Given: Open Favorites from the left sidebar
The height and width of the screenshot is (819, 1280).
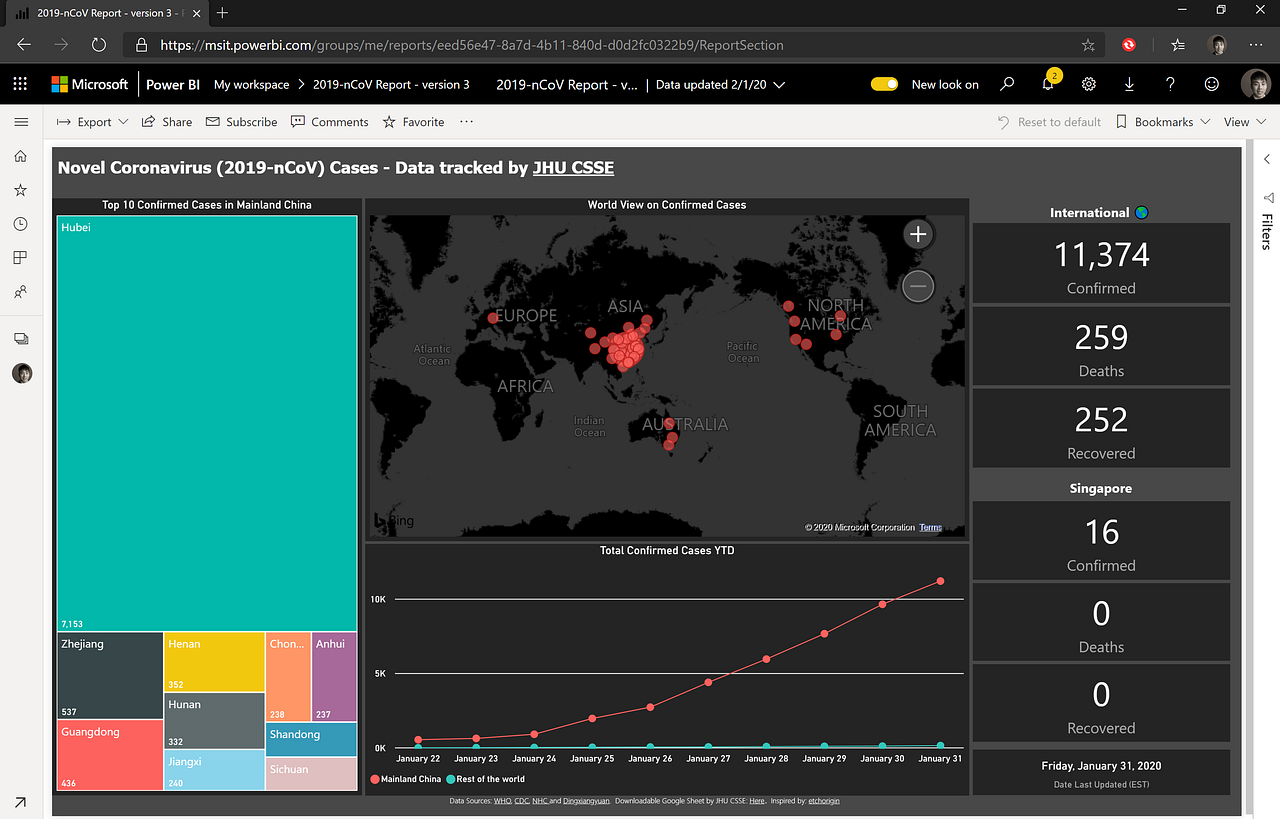Looking at the screenshot, I should pos(20,189).
